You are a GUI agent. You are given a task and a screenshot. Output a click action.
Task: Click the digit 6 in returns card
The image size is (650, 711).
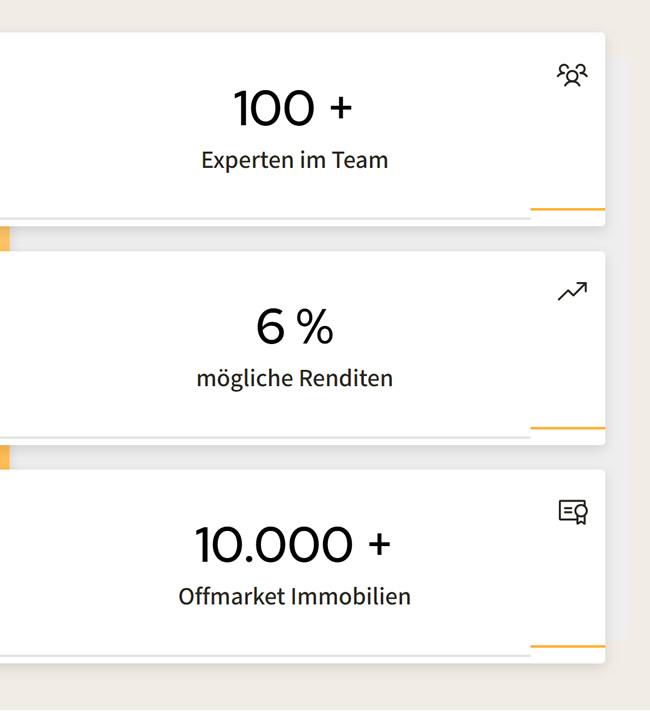[270, 327]
